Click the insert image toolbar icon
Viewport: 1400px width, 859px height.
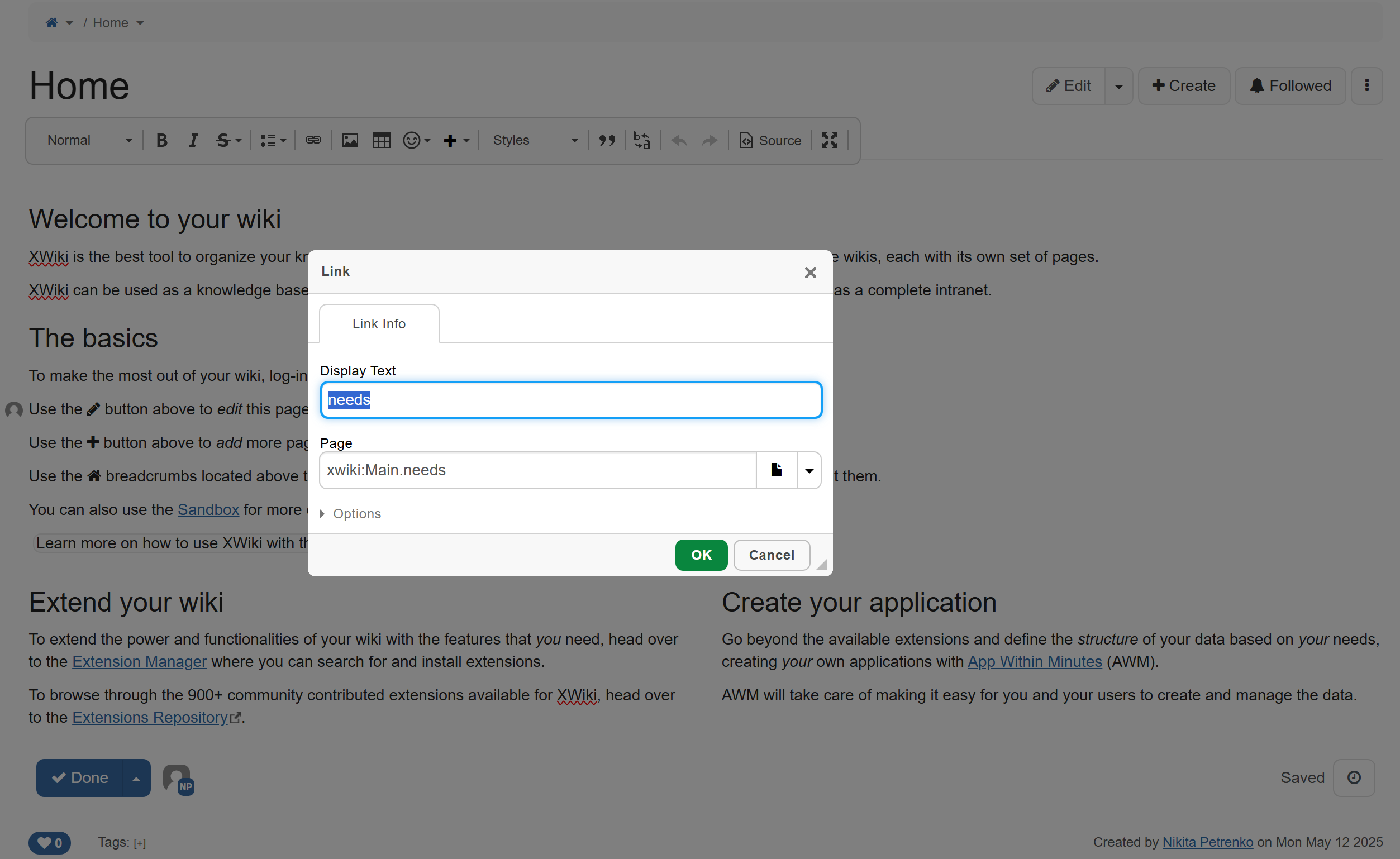pyautogui.click(x=350, y=140)
